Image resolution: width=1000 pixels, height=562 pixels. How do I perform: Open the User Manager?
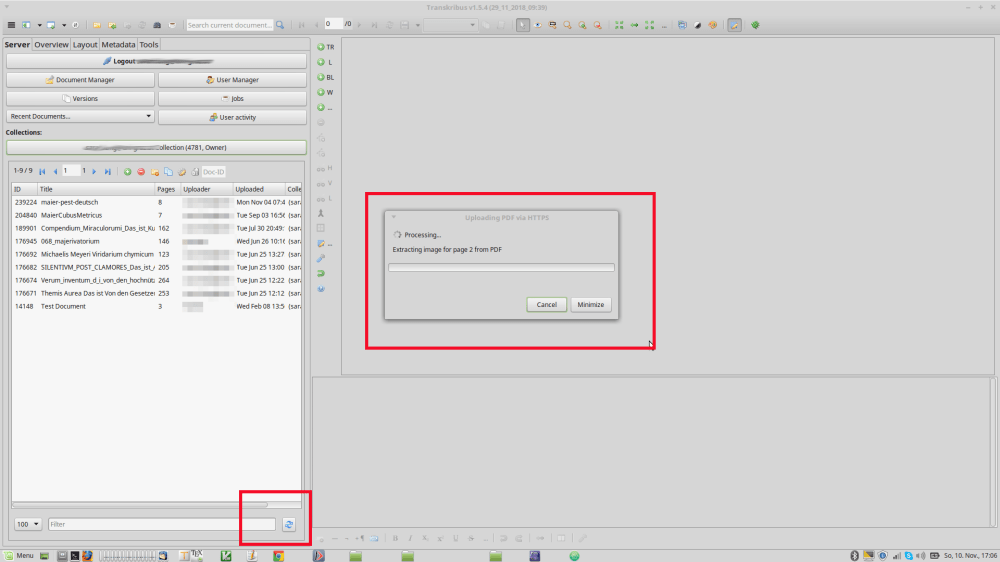(232, 80)
